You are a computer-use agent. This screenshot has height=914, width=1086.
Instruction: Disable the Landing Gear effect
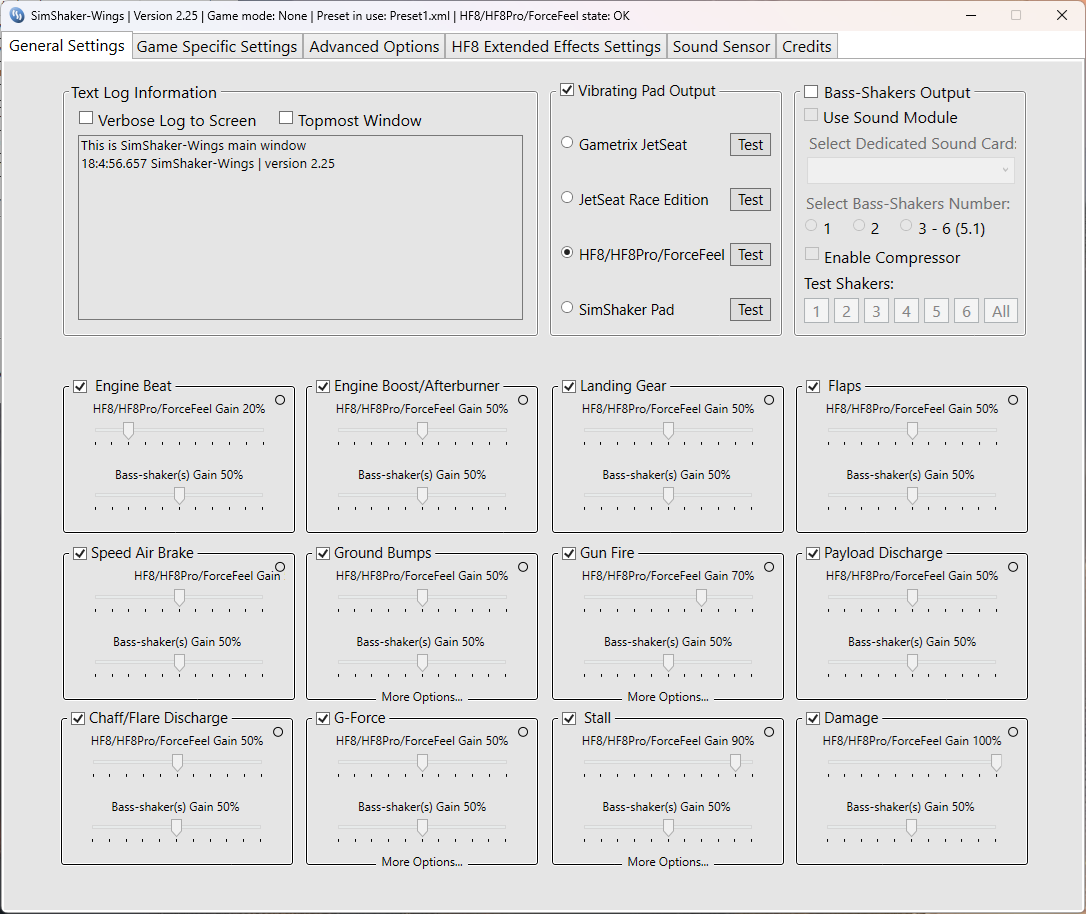pos(567,385)
